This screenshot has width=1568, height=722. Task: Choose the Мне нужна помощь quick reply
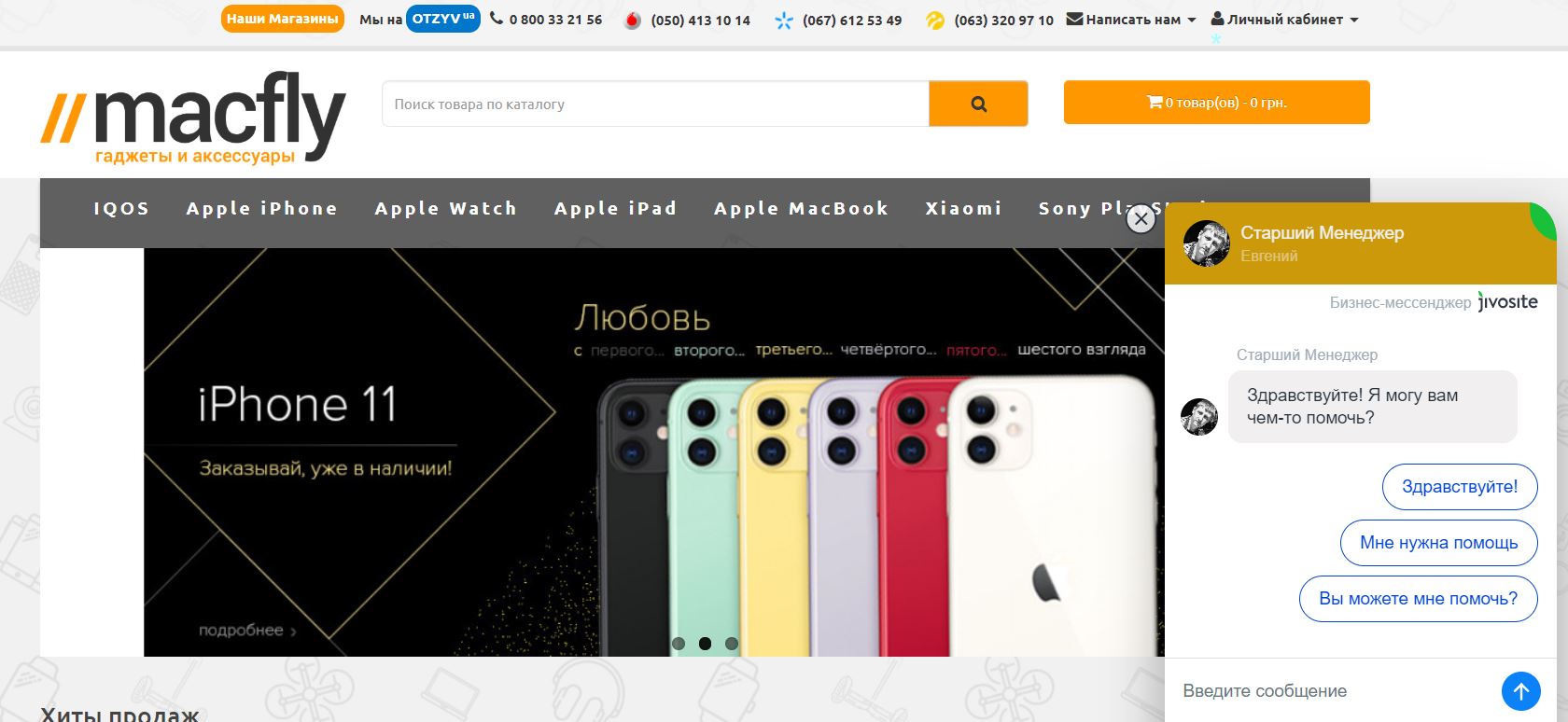[1439, 543]
